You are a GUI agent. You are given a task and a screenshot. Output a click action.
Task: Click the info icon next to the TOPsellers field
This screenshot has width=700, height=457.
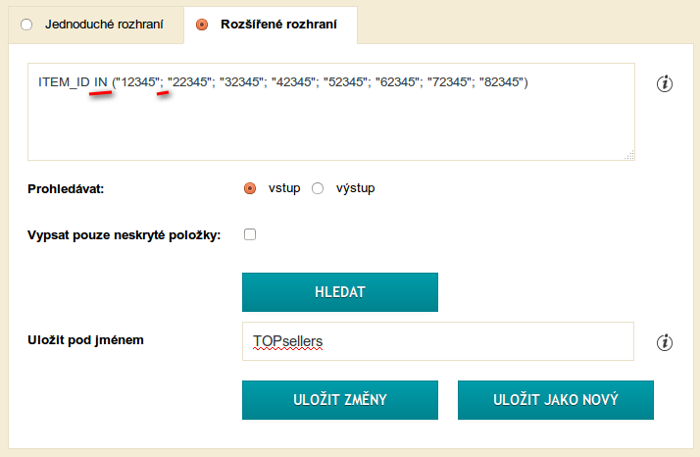tap(665, 342)
